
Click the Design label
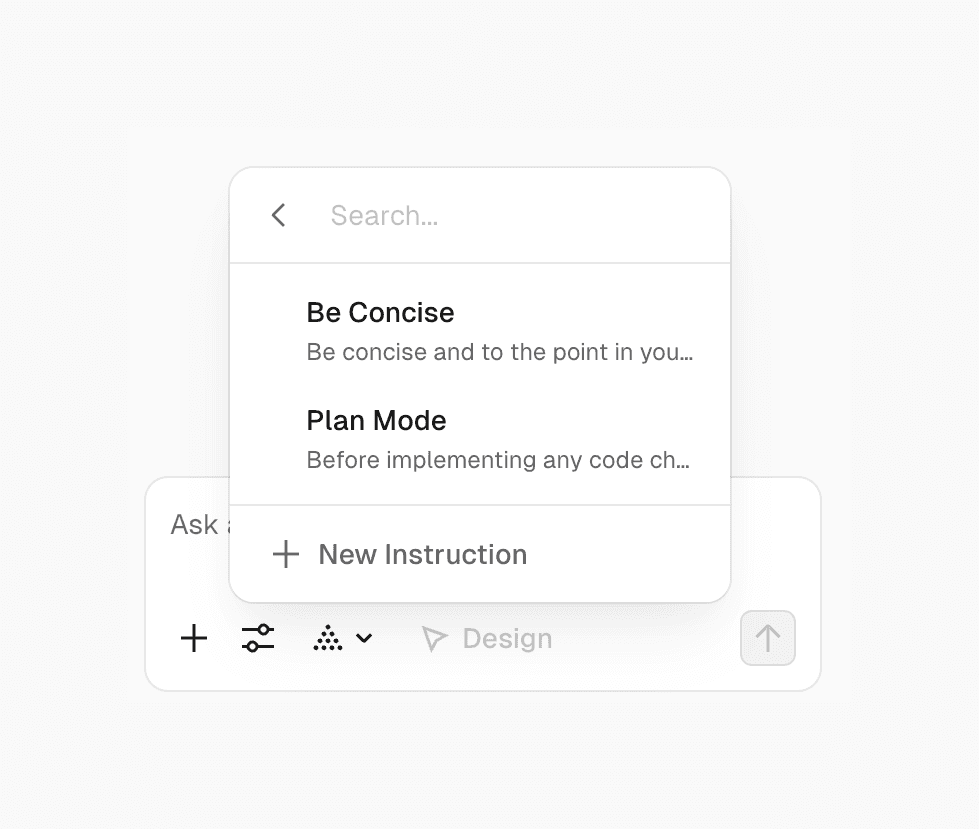point(505,638)
